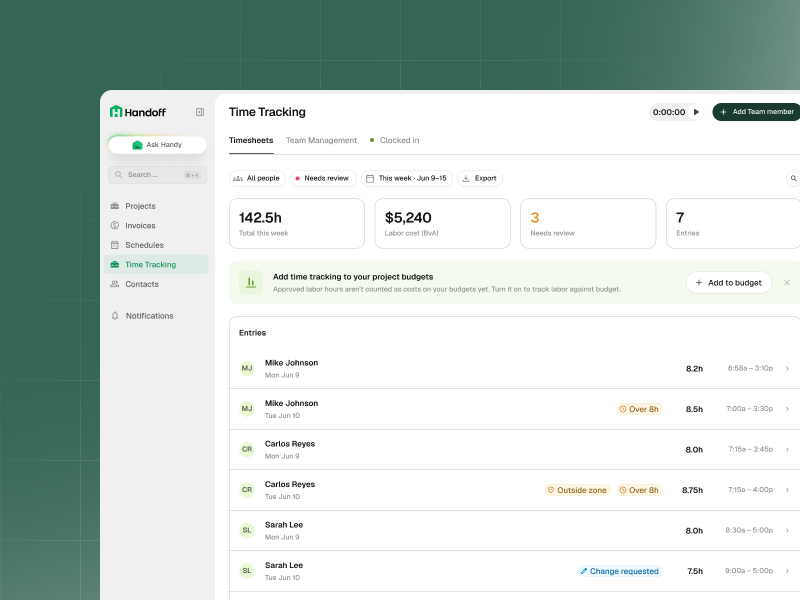Switch to Clocked in tab
The height and width of the screenshot is (600, 800).
click(394, 140)
